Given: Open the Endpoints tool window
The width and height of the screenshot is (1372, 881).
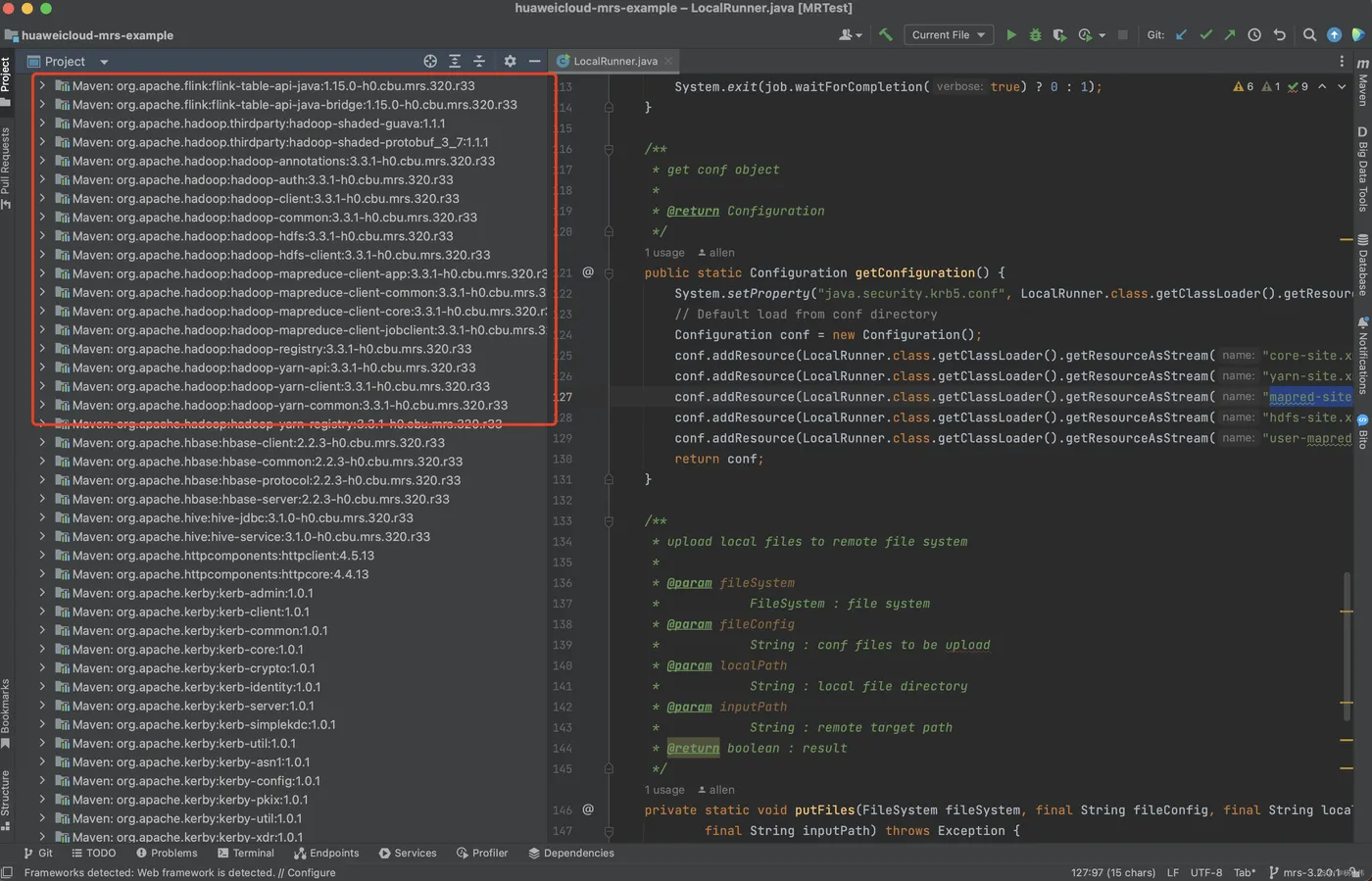Looking at the screenshot, I should [x=326, y=853].
